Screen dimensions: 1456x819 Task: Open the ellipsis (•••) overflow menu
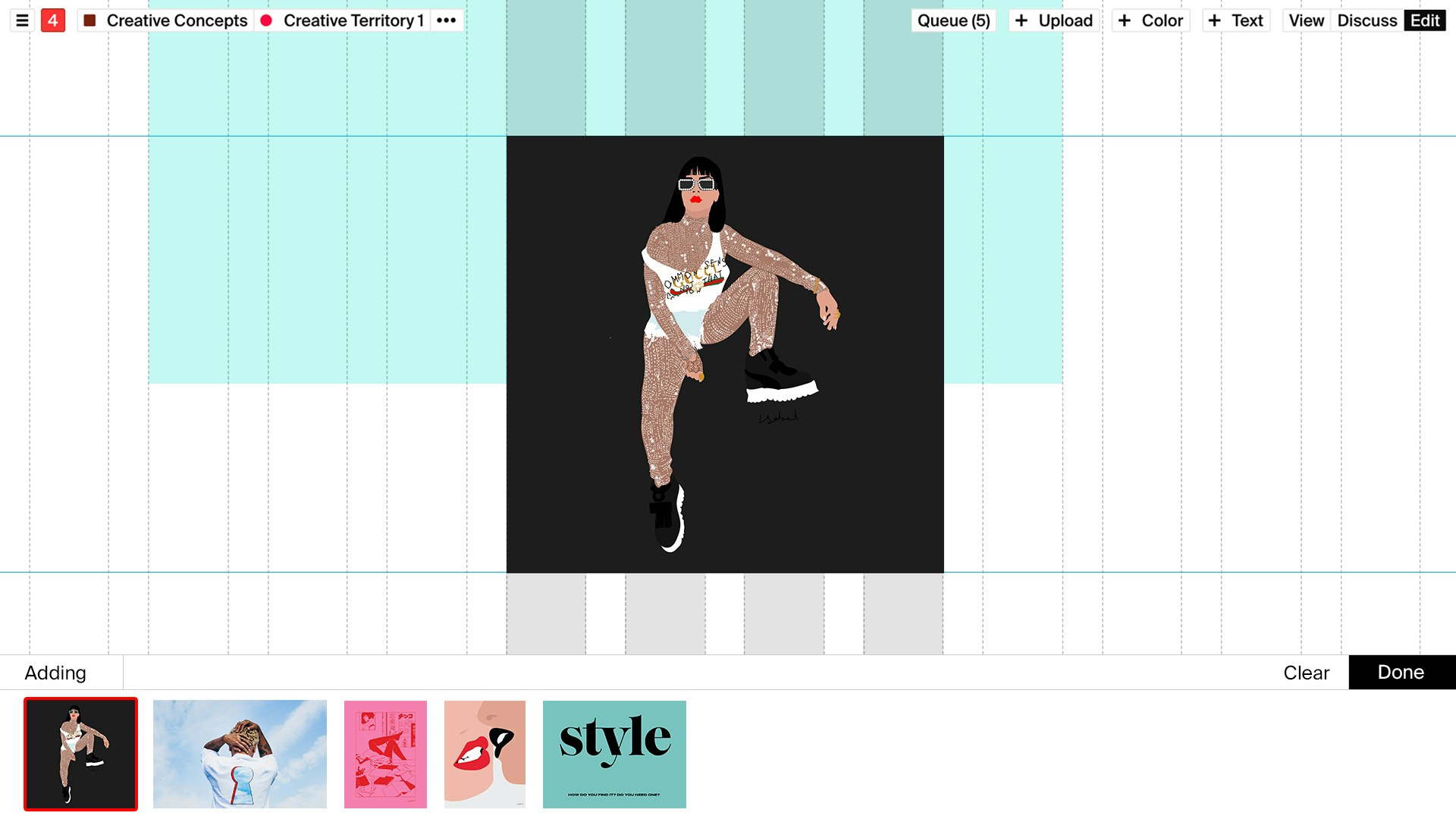(447, 20)
